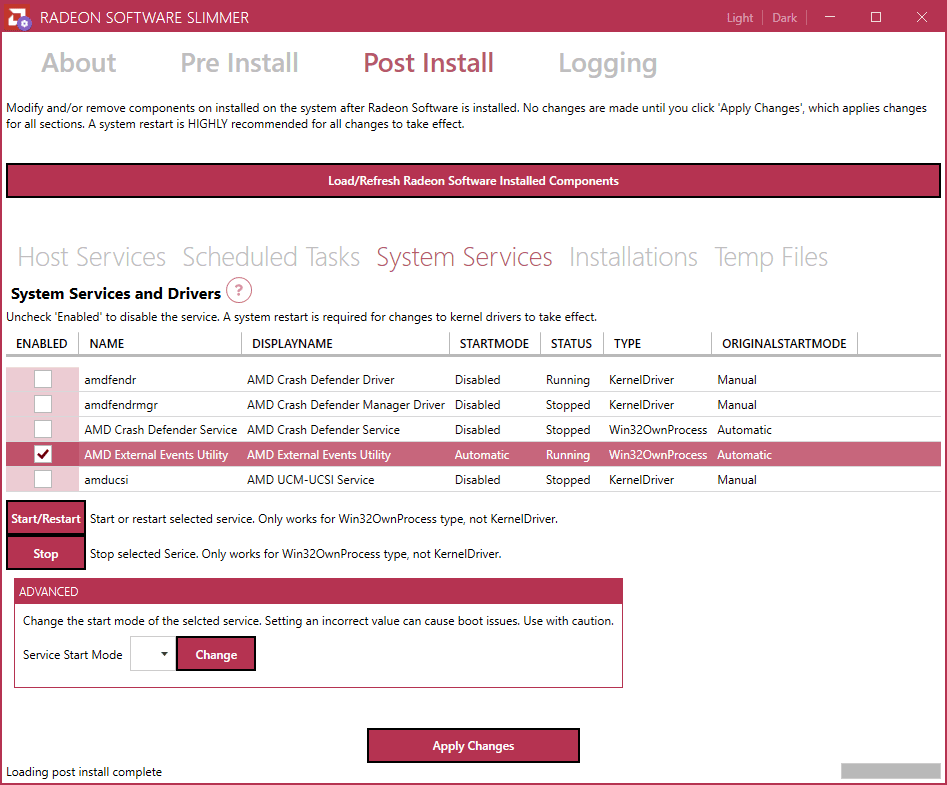Select the amdfendrmgr name cell

coord(121,405)
